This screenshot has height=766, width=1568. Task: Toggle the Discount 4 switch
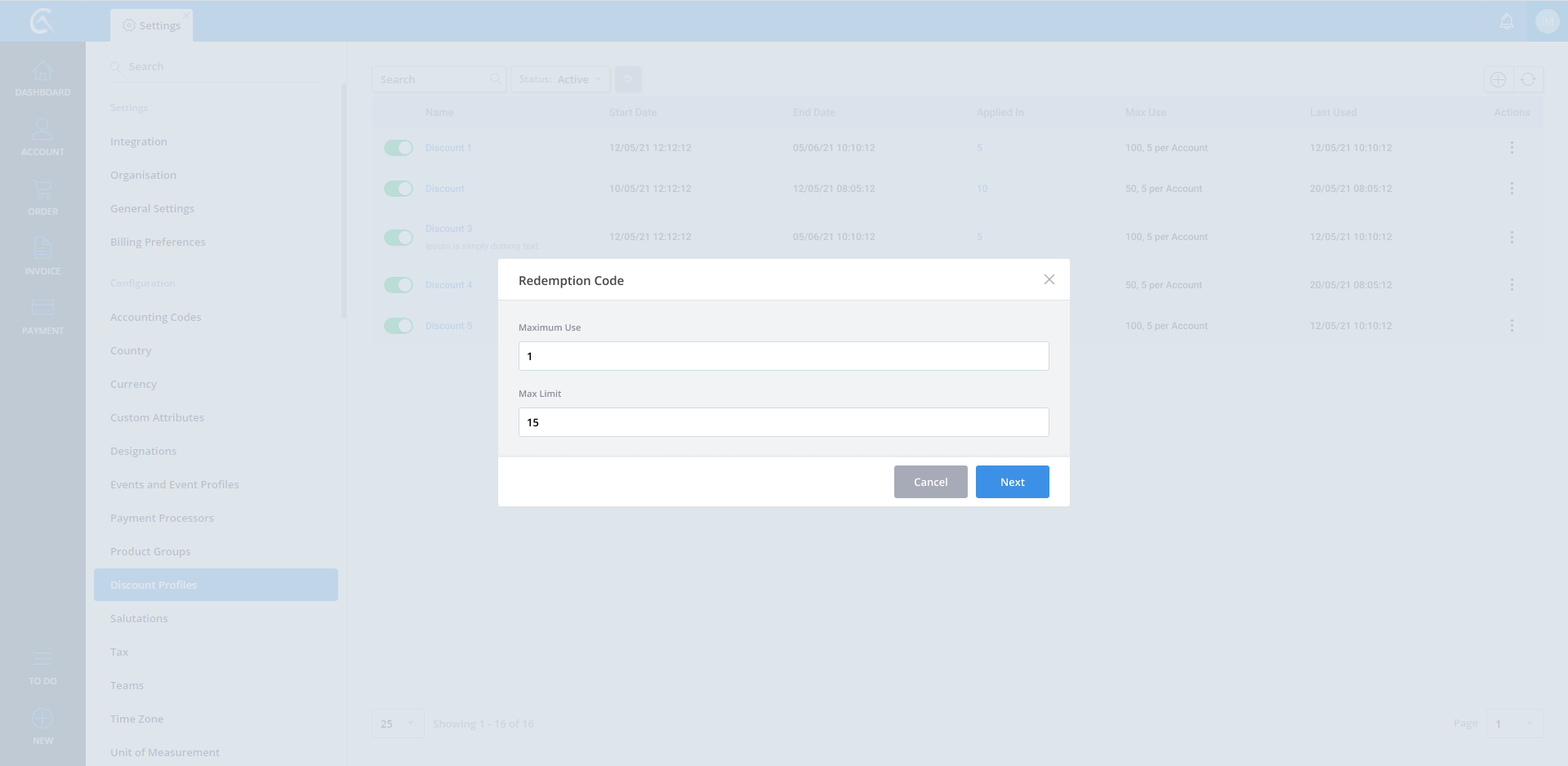point(399,285)
